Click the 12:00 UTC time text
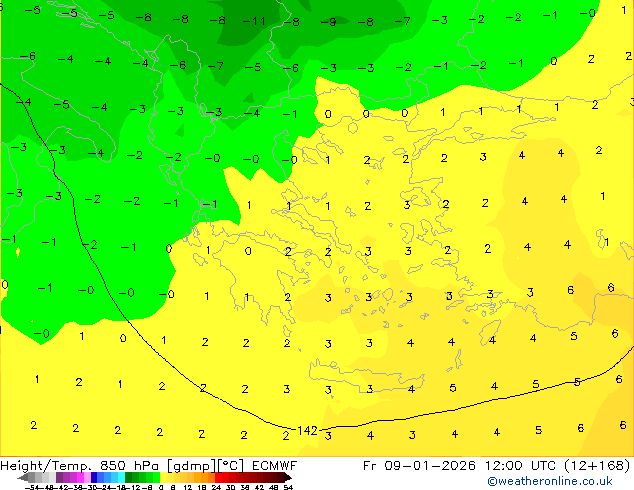The height and width of the screenshot is (490, 634). pyautogui.click(x=521, y=466)
